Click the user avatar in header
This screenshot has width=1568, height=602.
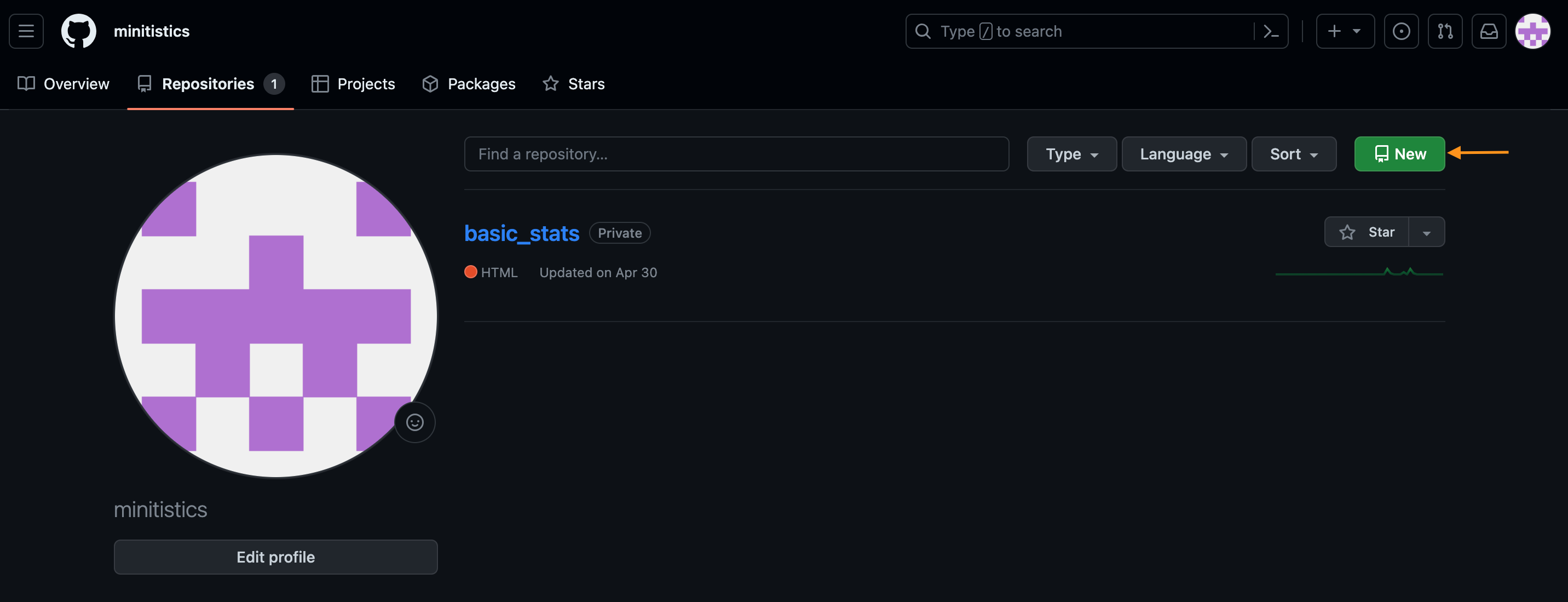tap(1532, 31)
